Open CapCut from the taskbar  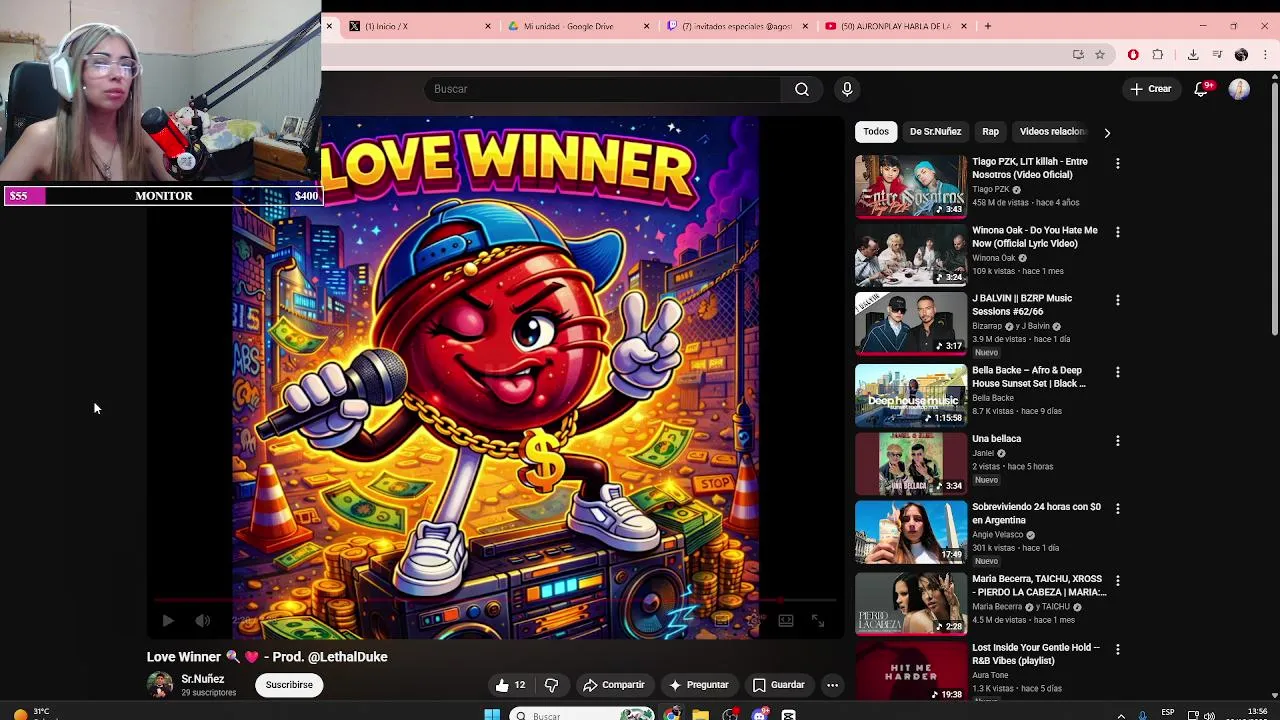[789, 714]
